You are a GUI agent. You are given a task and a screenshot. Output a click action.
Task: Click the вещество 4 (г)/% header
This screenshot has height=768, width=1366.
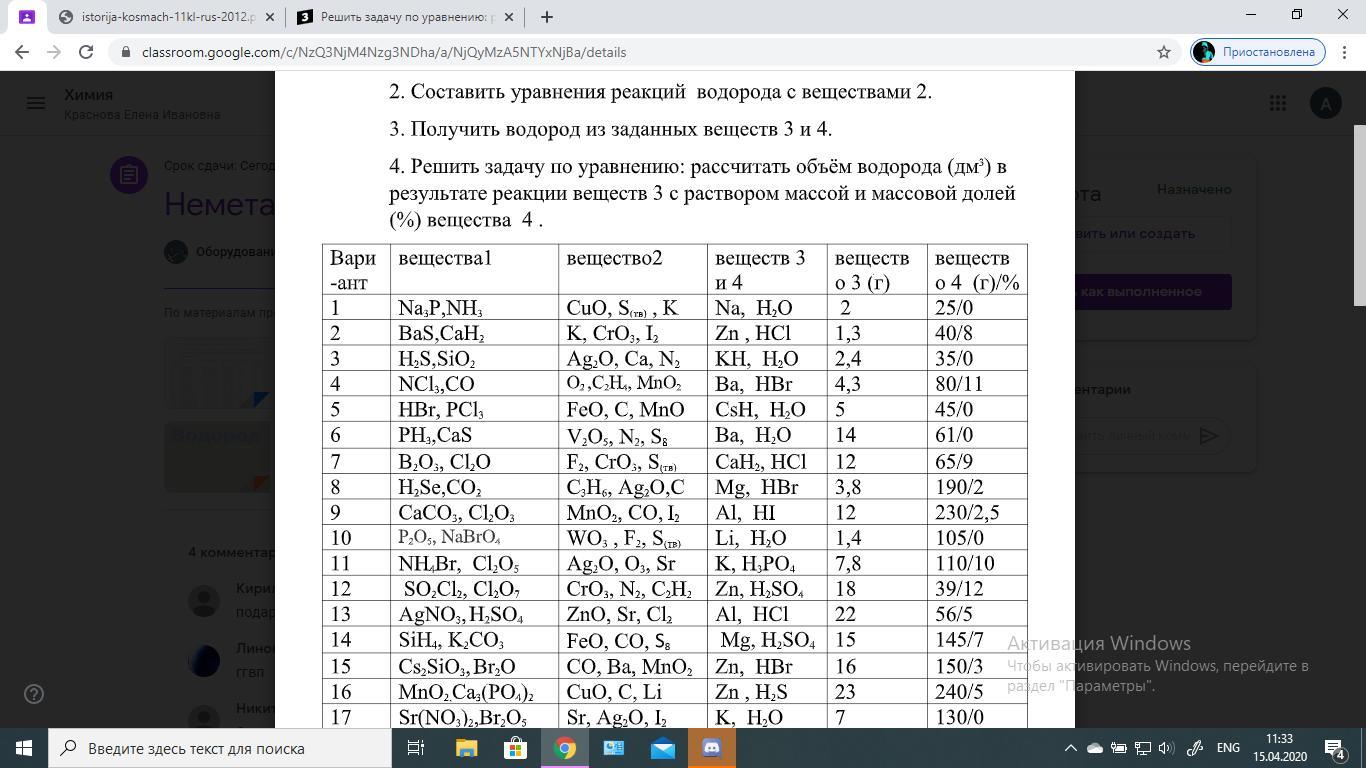pos(977,270)
